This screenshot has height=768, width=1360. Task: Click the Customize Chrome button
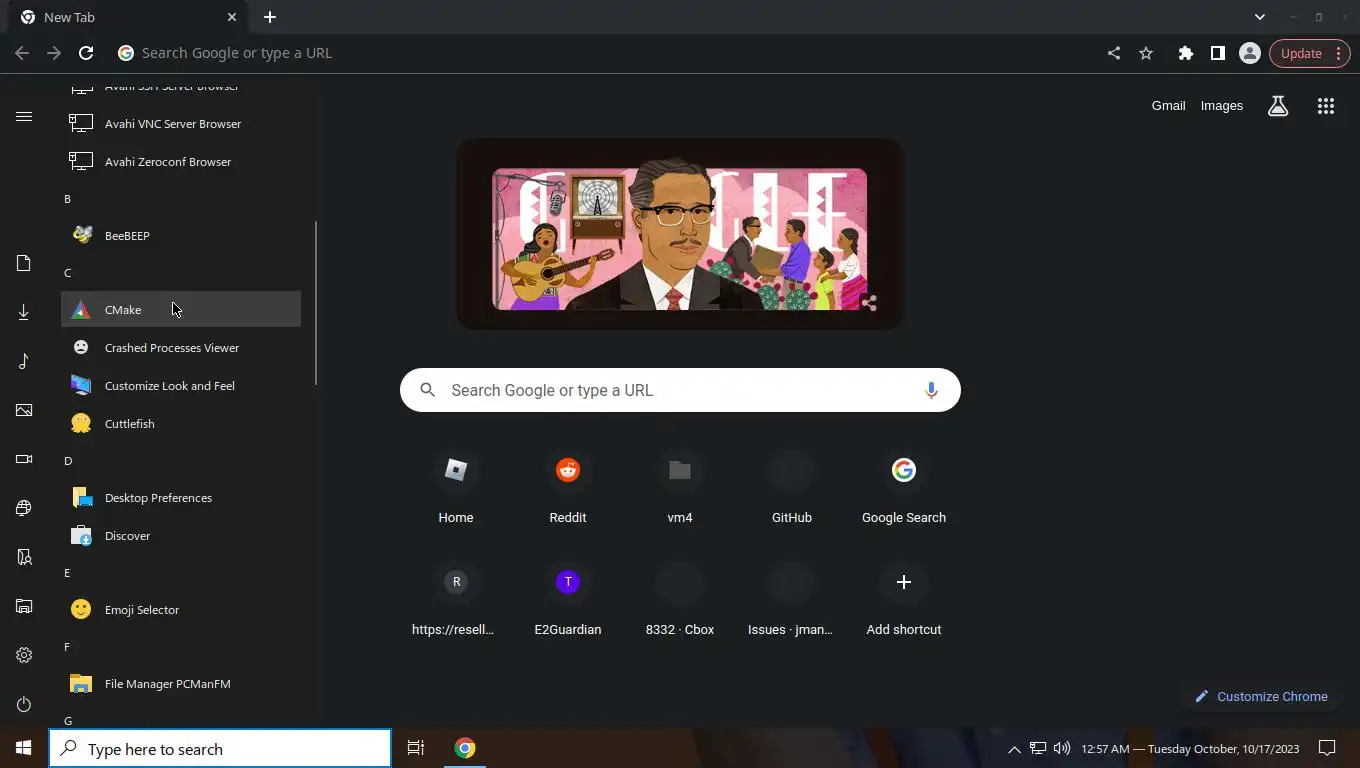[x=1262, y=696]
